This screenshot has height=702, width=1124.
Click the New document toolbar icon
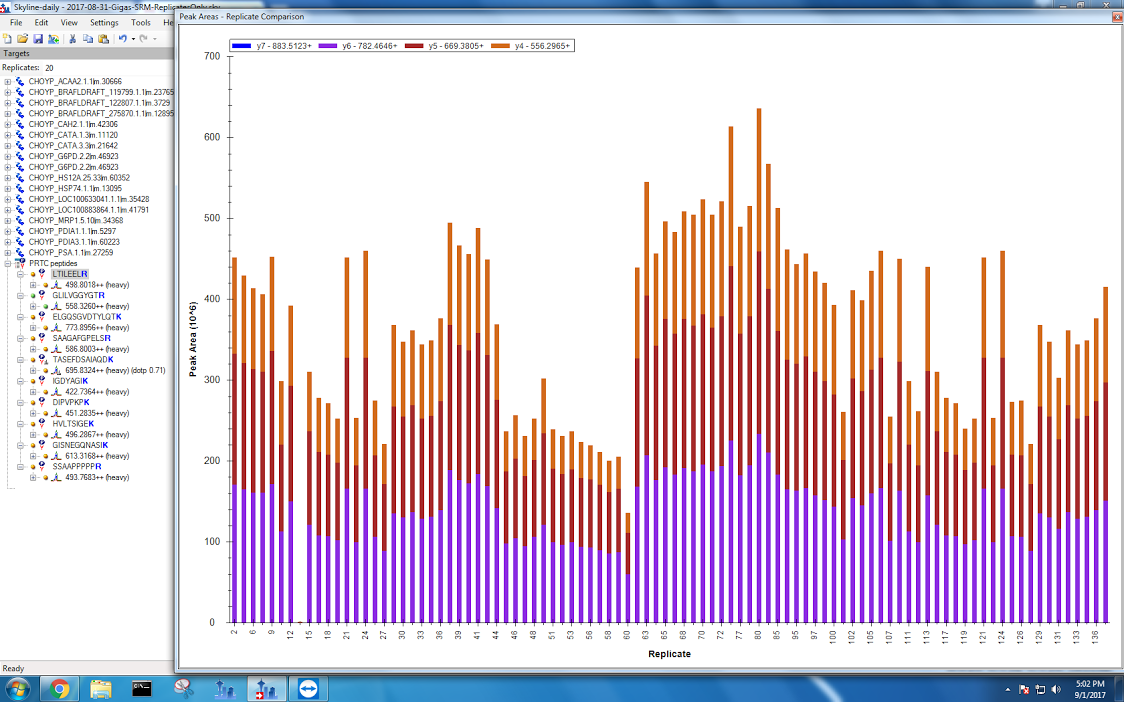[x=8, y=38]
